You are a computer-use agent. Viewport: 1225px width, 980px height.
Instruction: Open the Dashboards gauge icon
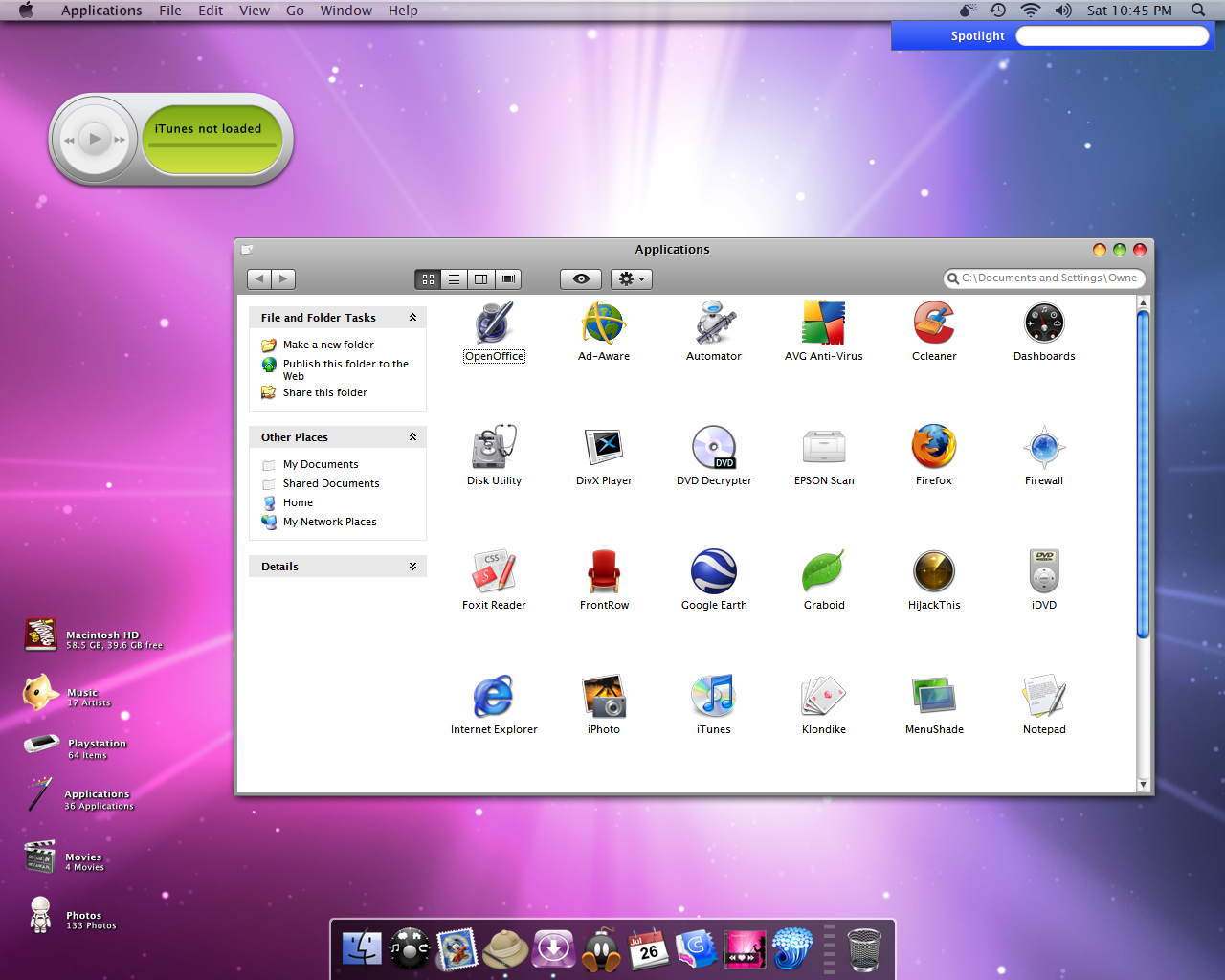[1044, 323]
